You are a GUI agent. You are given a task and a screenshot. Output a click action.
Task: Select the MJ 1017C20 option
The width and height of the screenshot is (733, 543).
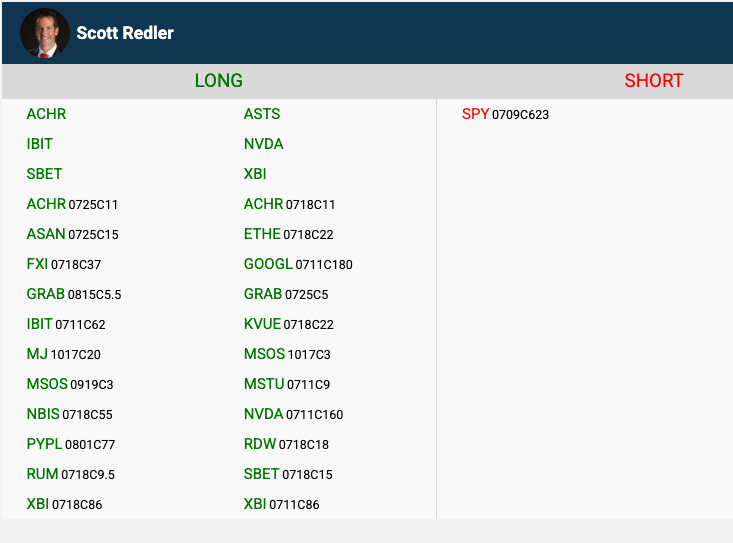tap(63, 354)
